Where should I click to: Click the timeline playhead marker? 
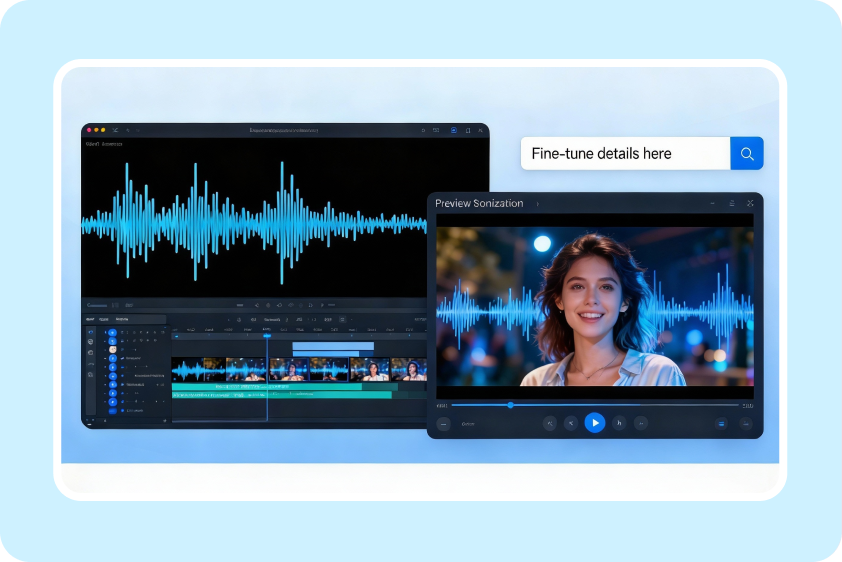(267, 335)
